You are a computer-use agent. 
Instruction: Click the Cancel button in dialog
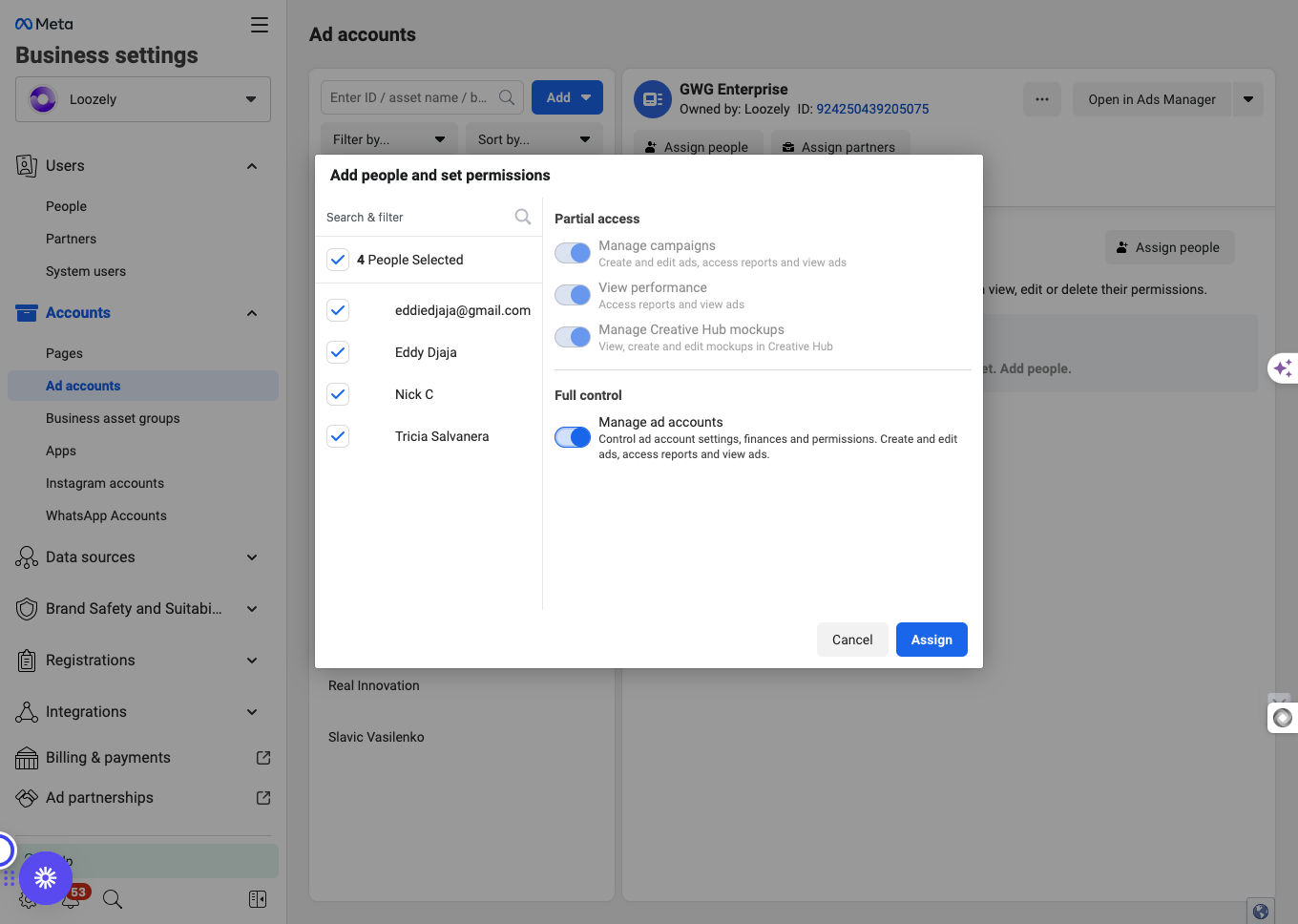[852, 640]
